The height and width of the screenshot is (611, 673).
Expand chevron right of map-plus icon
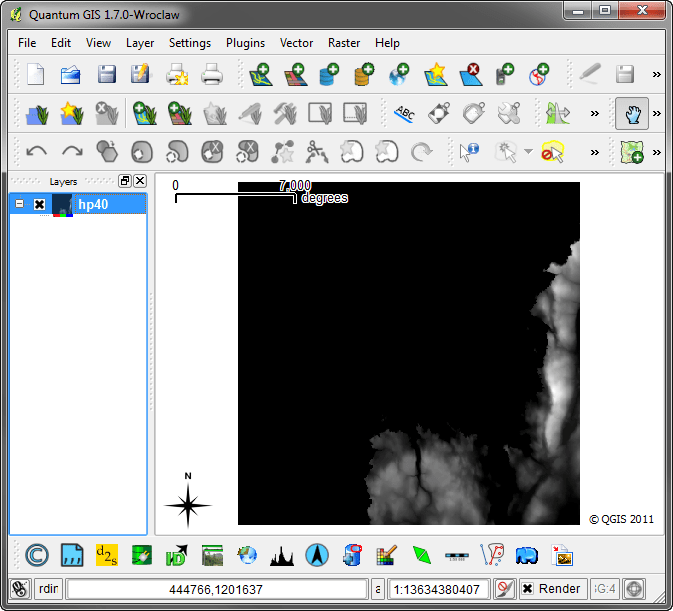(x=657, y=152)
